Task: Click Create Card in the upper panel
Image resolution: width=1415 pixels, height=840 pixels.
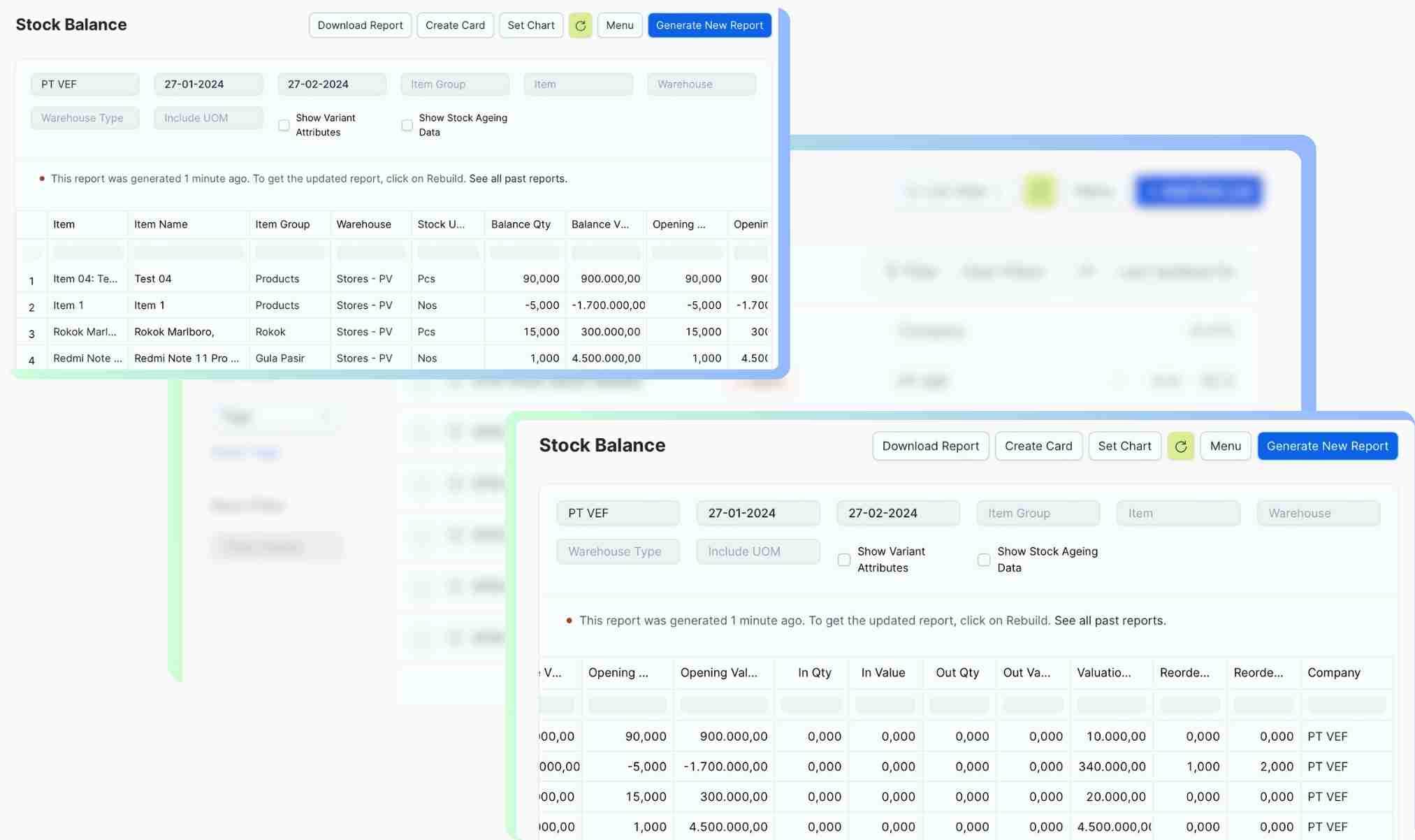Action: (455, 26)
